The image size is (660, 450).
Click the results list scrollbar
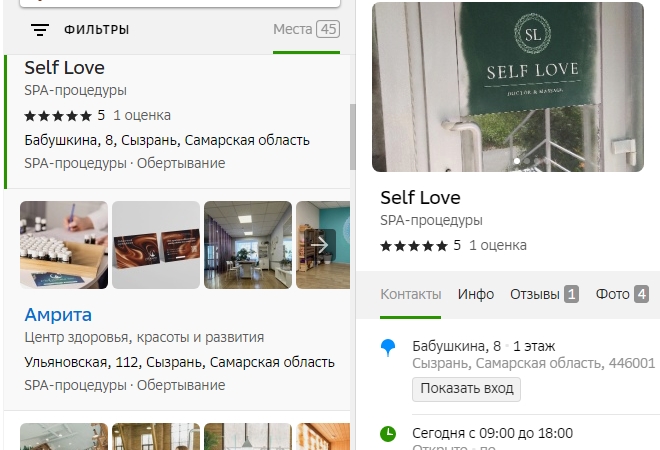[352, 137]
